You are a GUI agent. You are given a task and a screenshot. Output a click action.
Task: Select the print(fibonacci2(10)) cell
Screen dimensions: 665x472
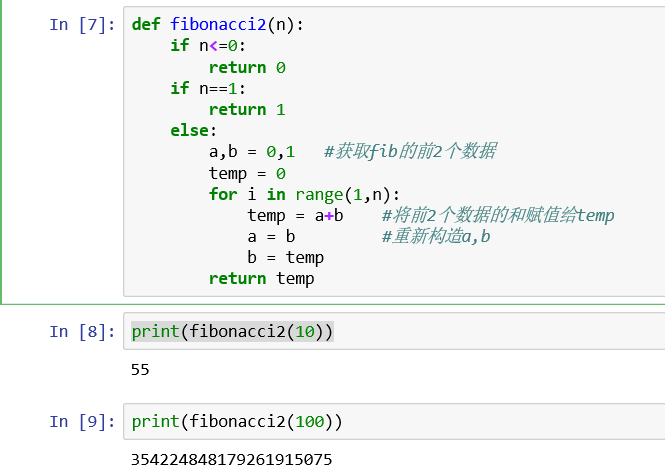(232, 331)
